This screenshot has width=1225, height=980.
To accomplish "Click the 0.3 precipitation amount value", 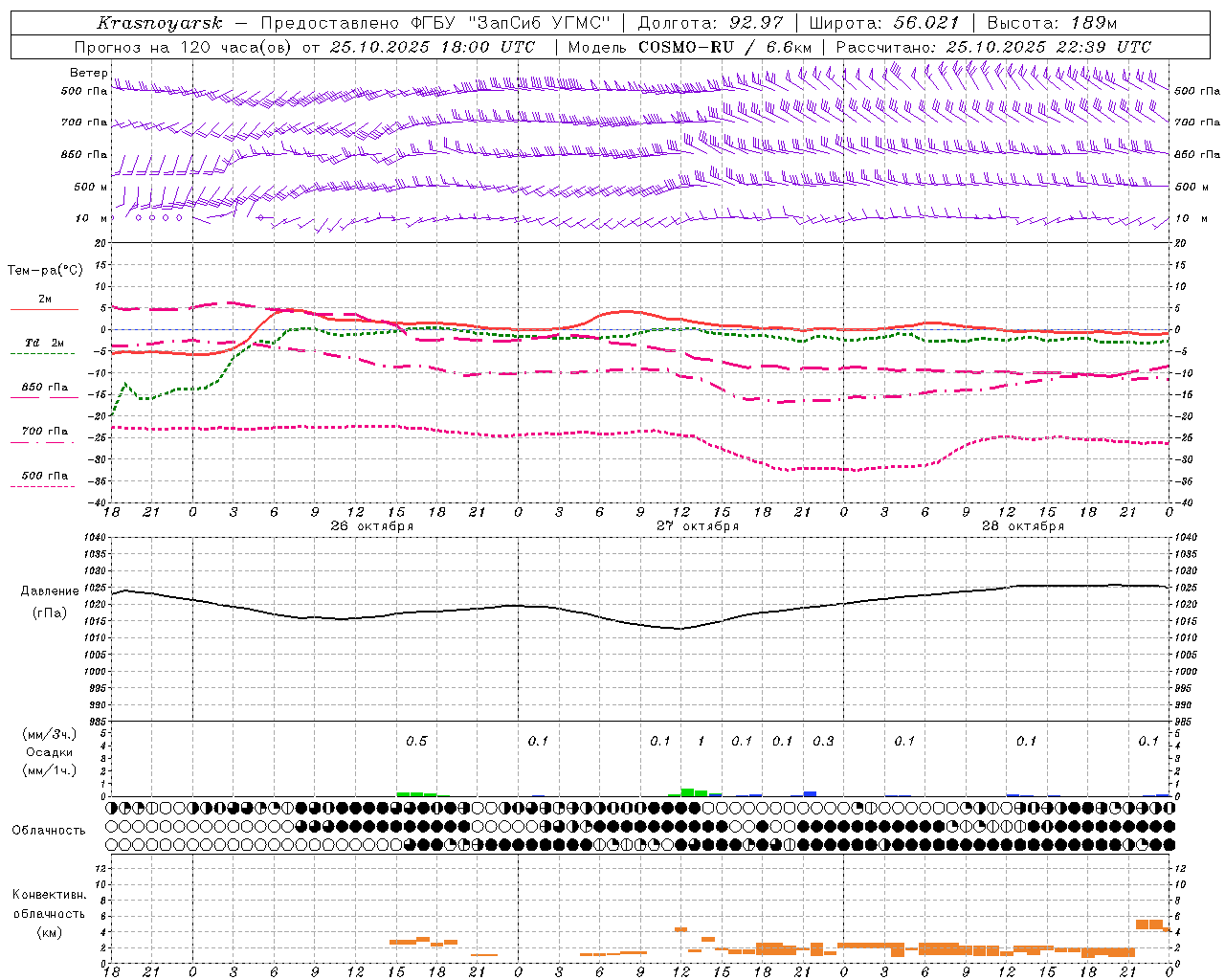I will pyautogui.click(x=823, y=742).
